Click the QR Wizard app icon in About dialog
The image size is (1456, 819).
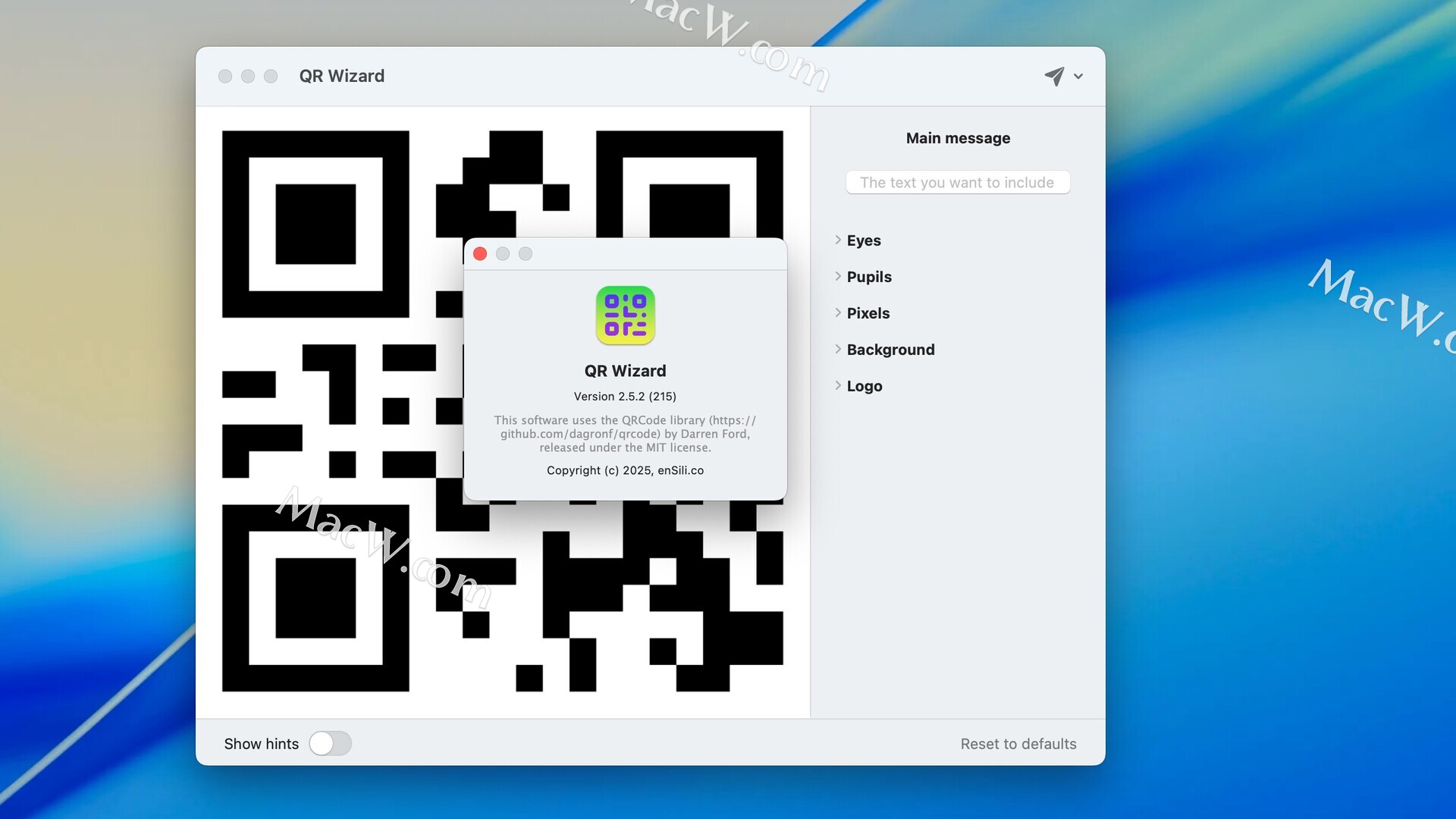(625, 315)
